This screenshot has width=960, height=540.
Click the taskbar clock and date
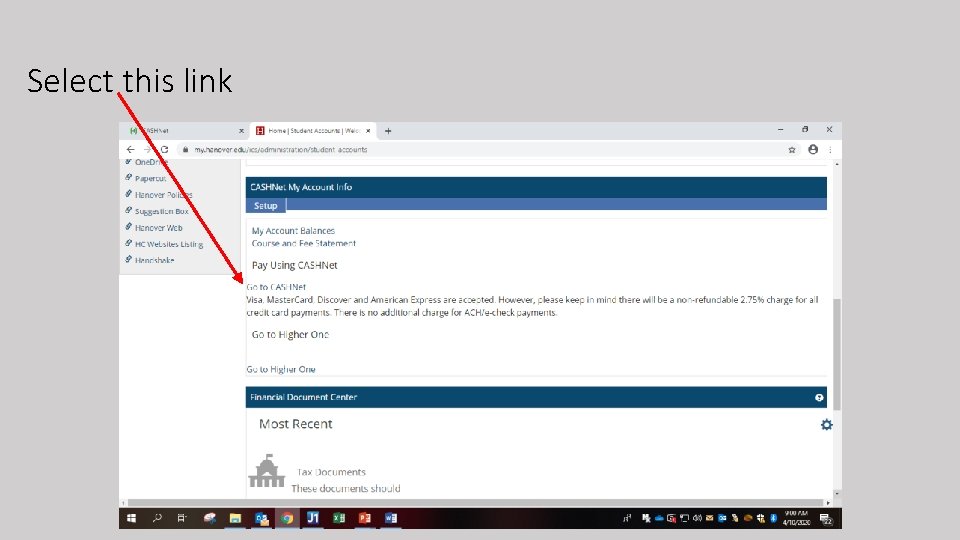pos(797,518)
